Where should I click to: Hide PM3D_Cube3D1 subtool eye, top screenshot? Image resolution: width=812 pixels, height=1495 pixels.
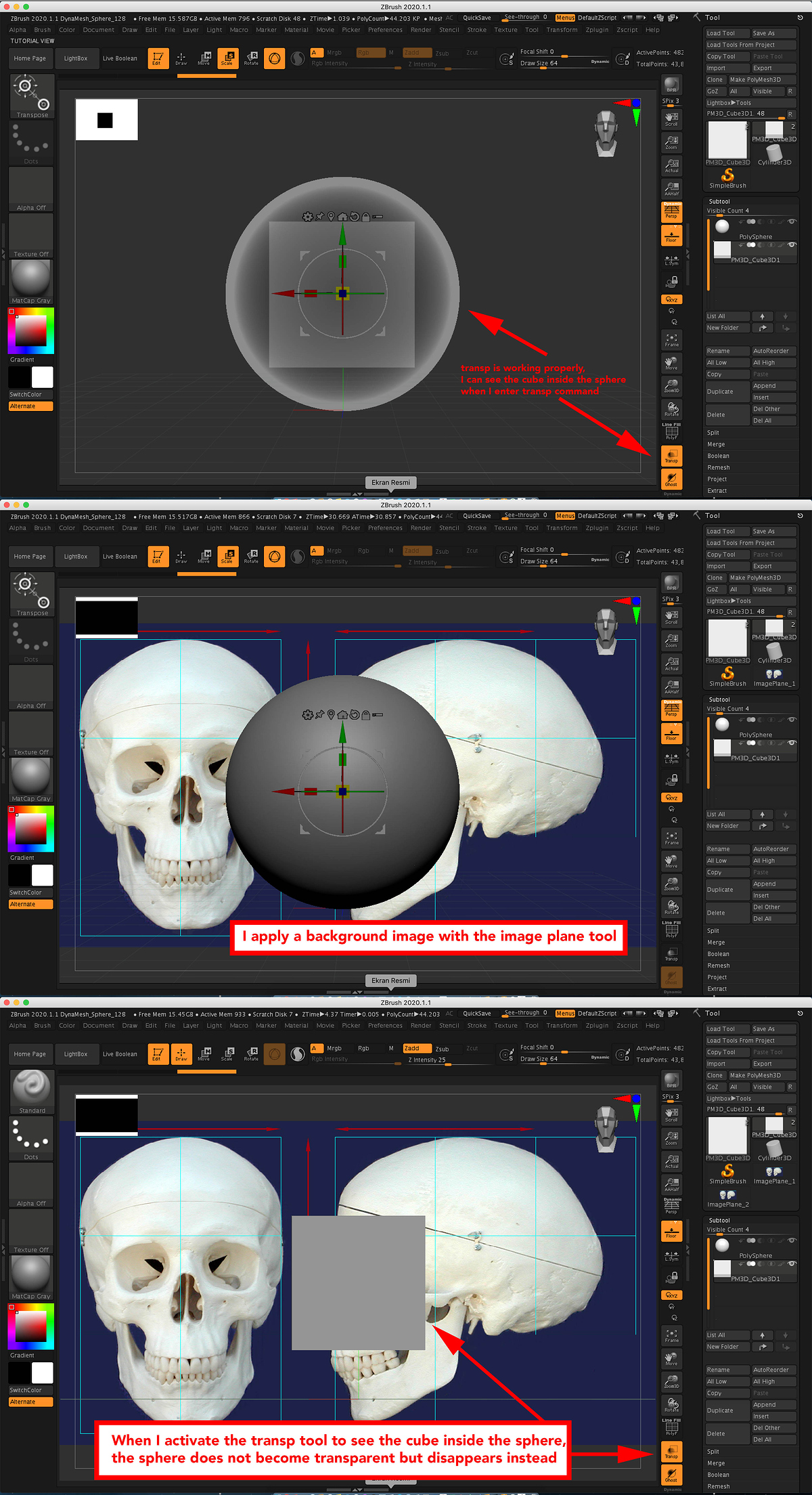tap(791, 245)
